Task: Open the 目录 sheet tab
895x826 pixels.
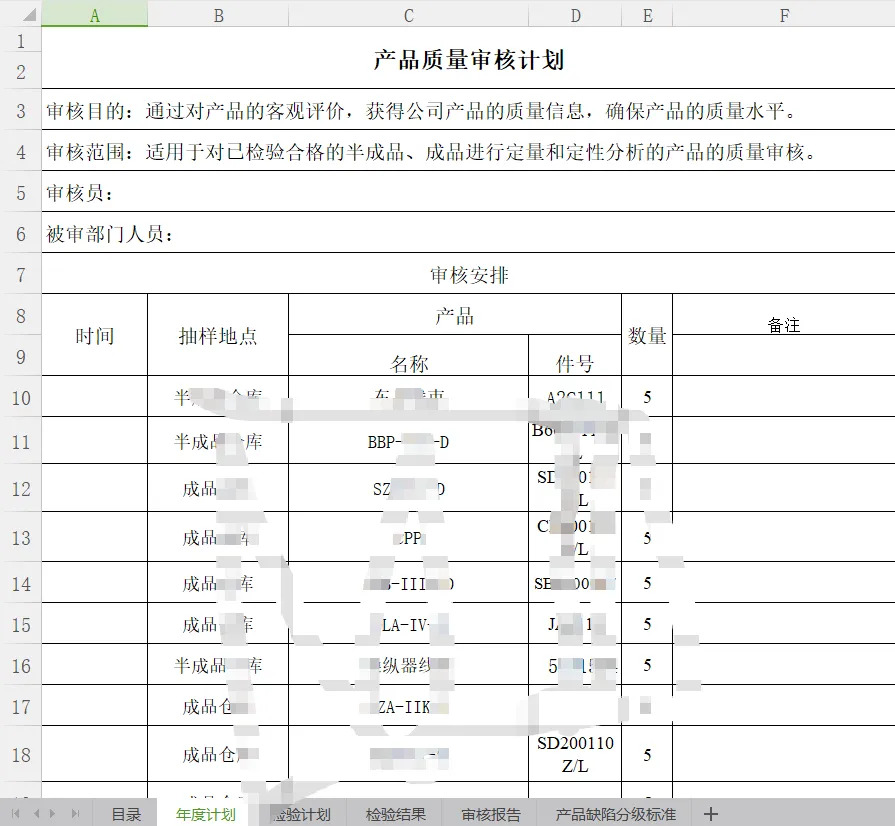Action: pos(126,814)
